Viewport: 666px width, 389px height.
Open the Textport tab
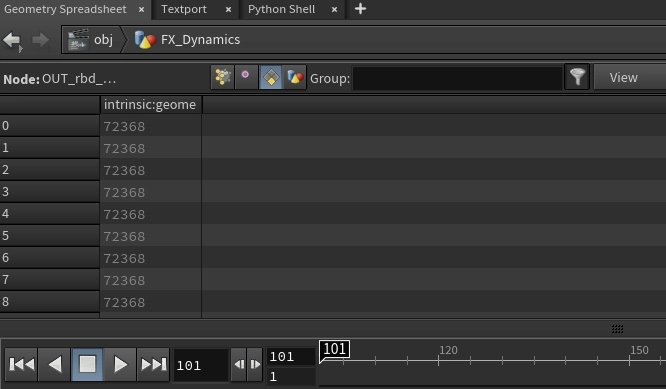[183, 9]
